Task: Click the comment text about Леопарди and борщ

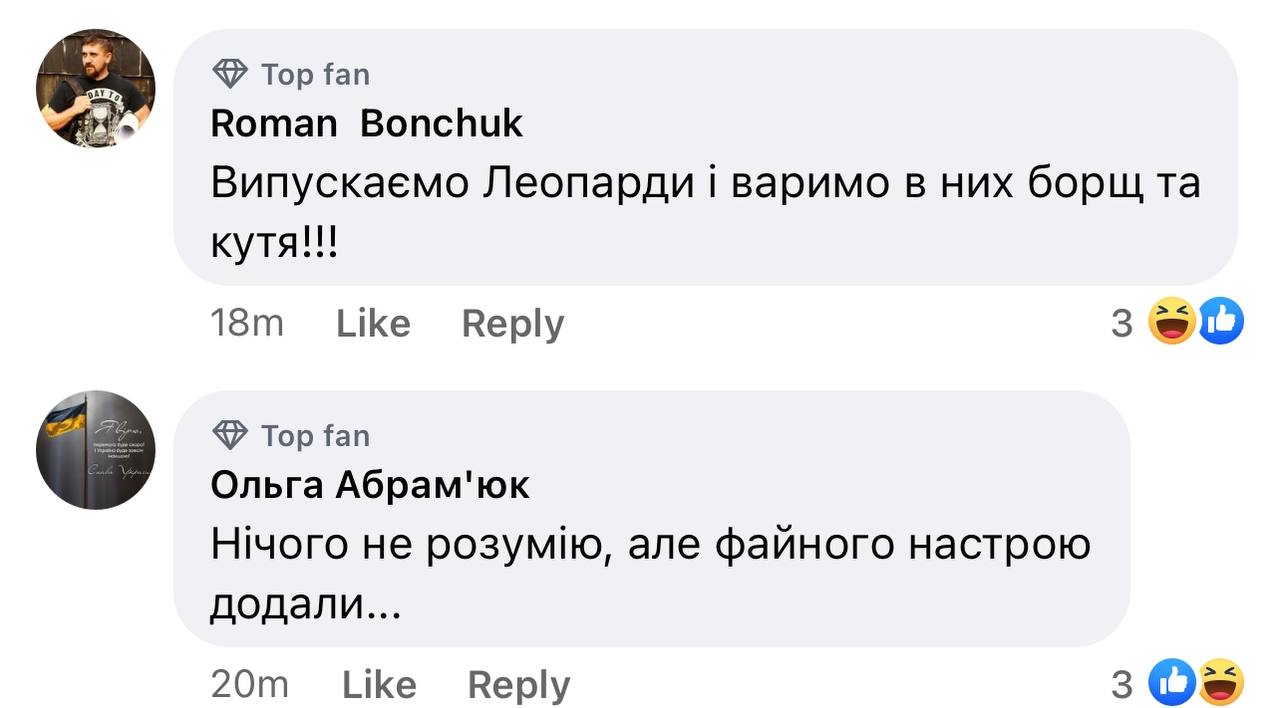Action: (x=704, y=184)
